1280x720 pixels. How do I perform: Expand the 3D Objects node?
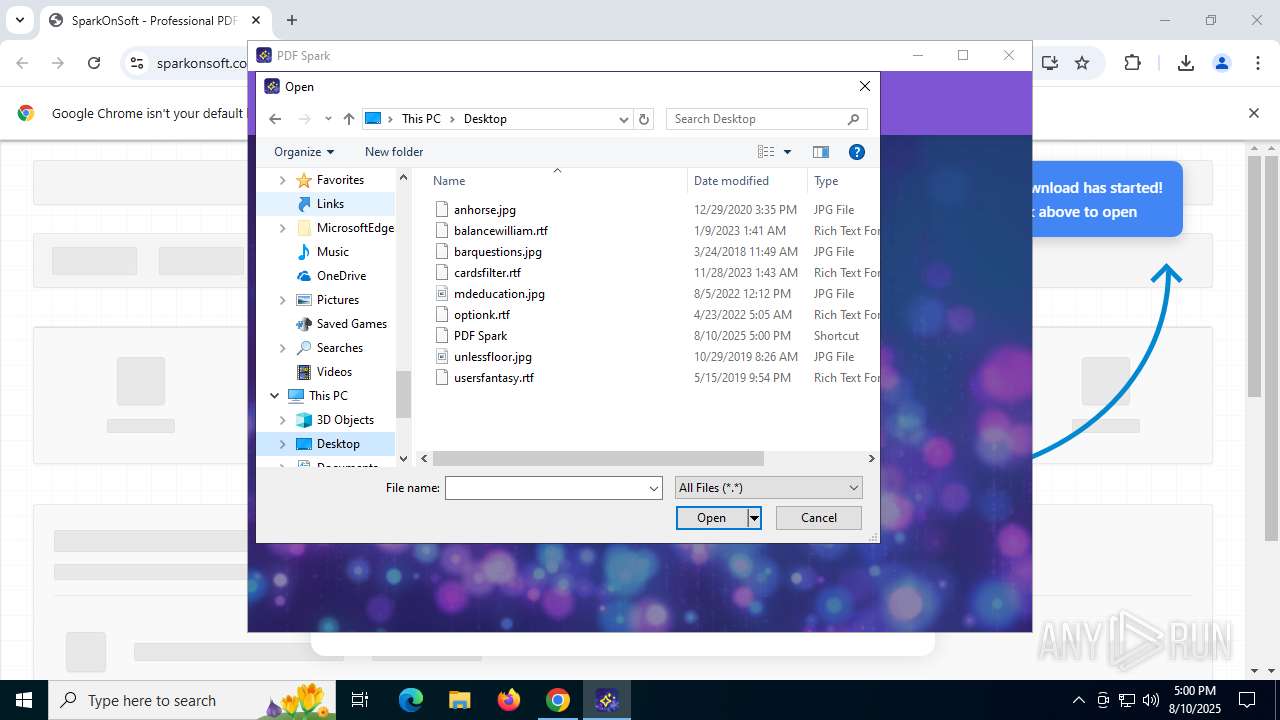(x=282, y=420)
